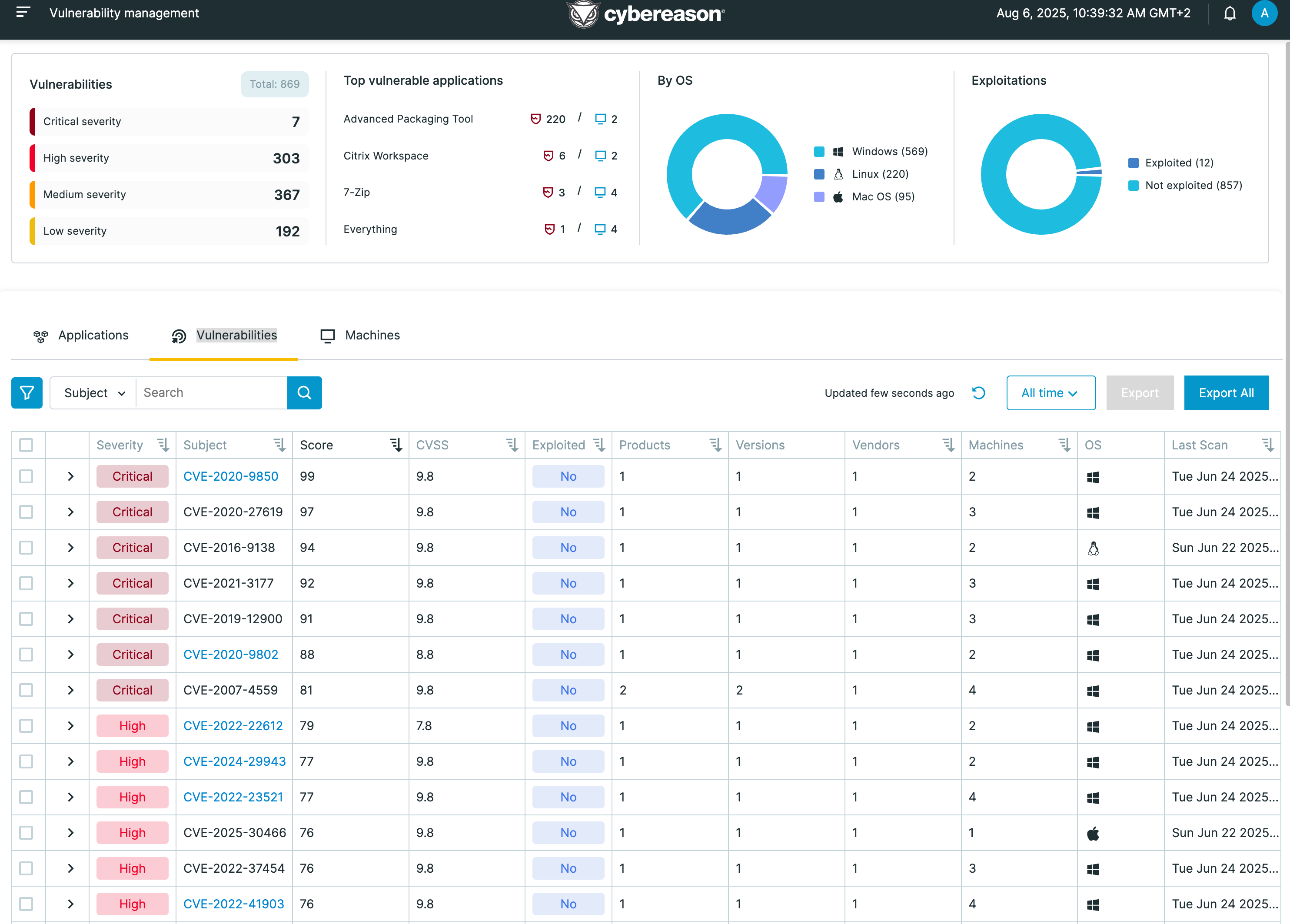Open the CVE-2022-22612 link

coord(233,726)
